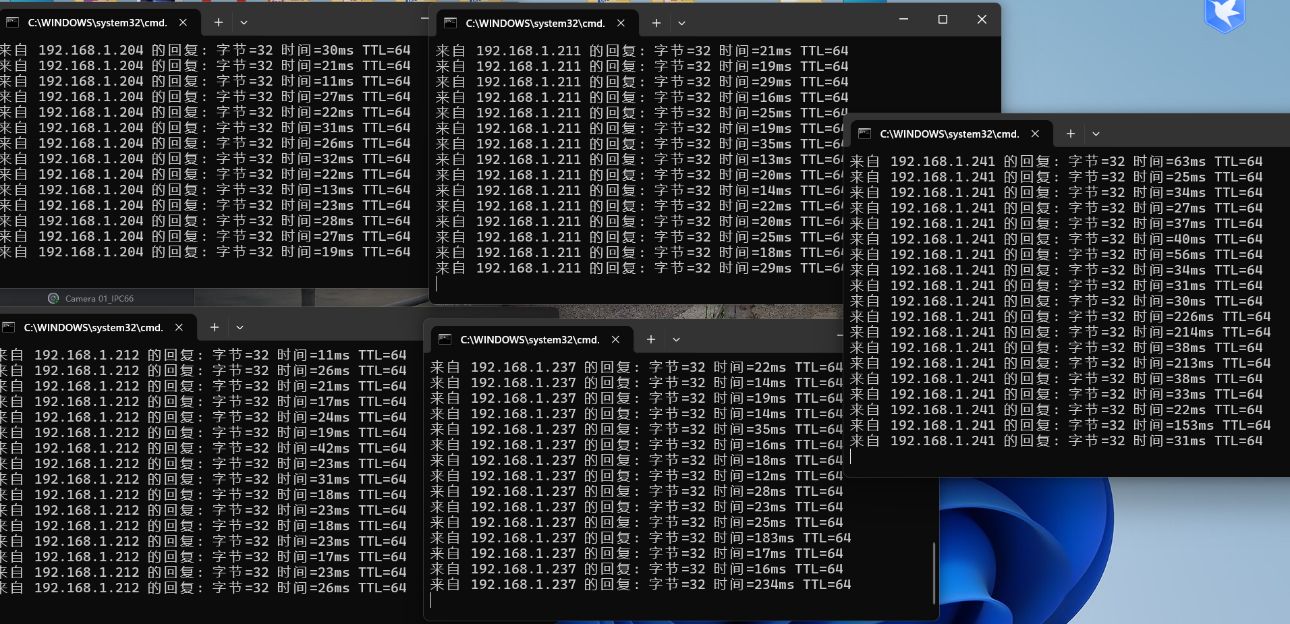This screenshot has height=624, width=1290.
Task: Select the cmd.exe tab pinging 192.168.1.212
Action: [96, 327]
